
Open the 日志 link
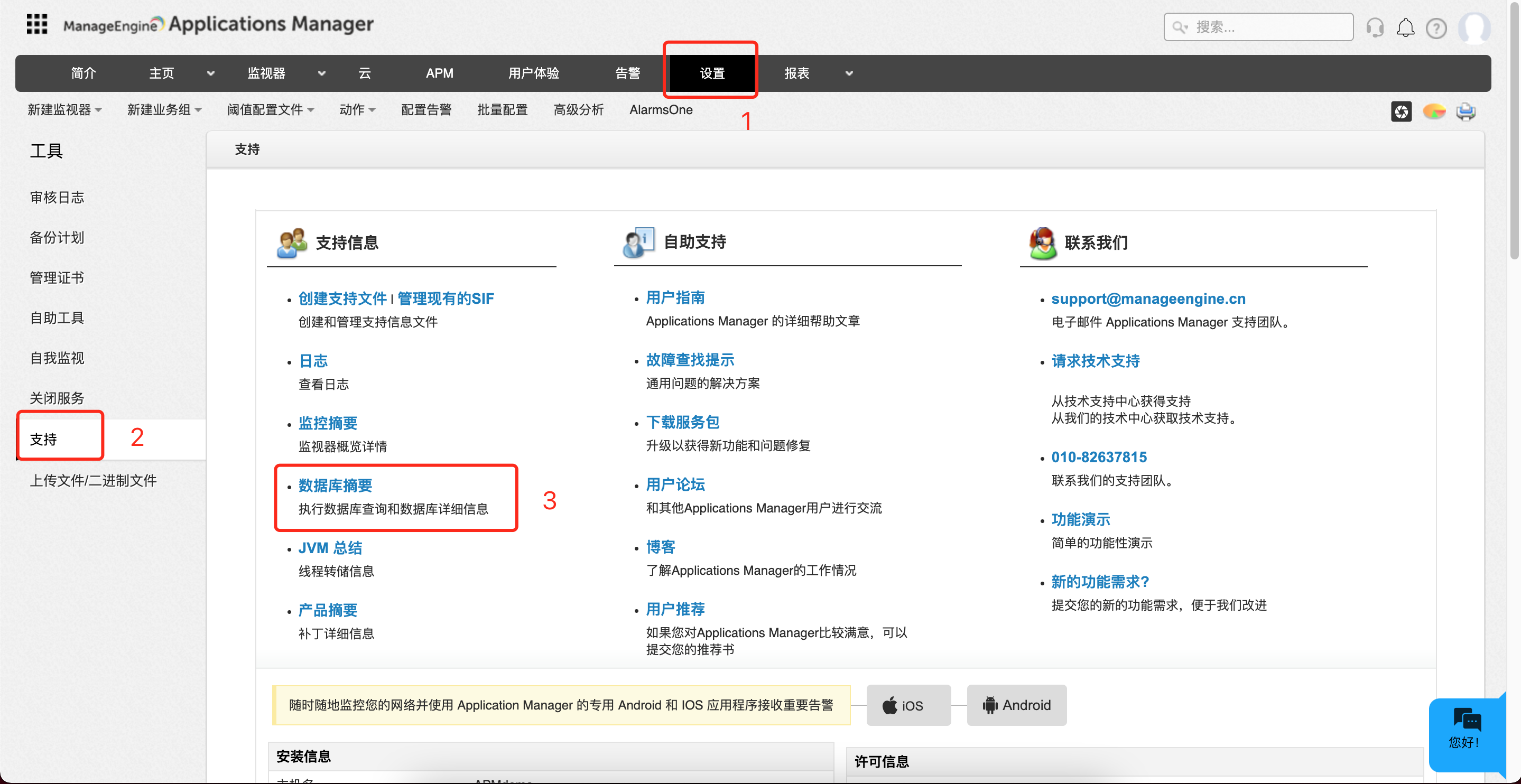point(313,361)
